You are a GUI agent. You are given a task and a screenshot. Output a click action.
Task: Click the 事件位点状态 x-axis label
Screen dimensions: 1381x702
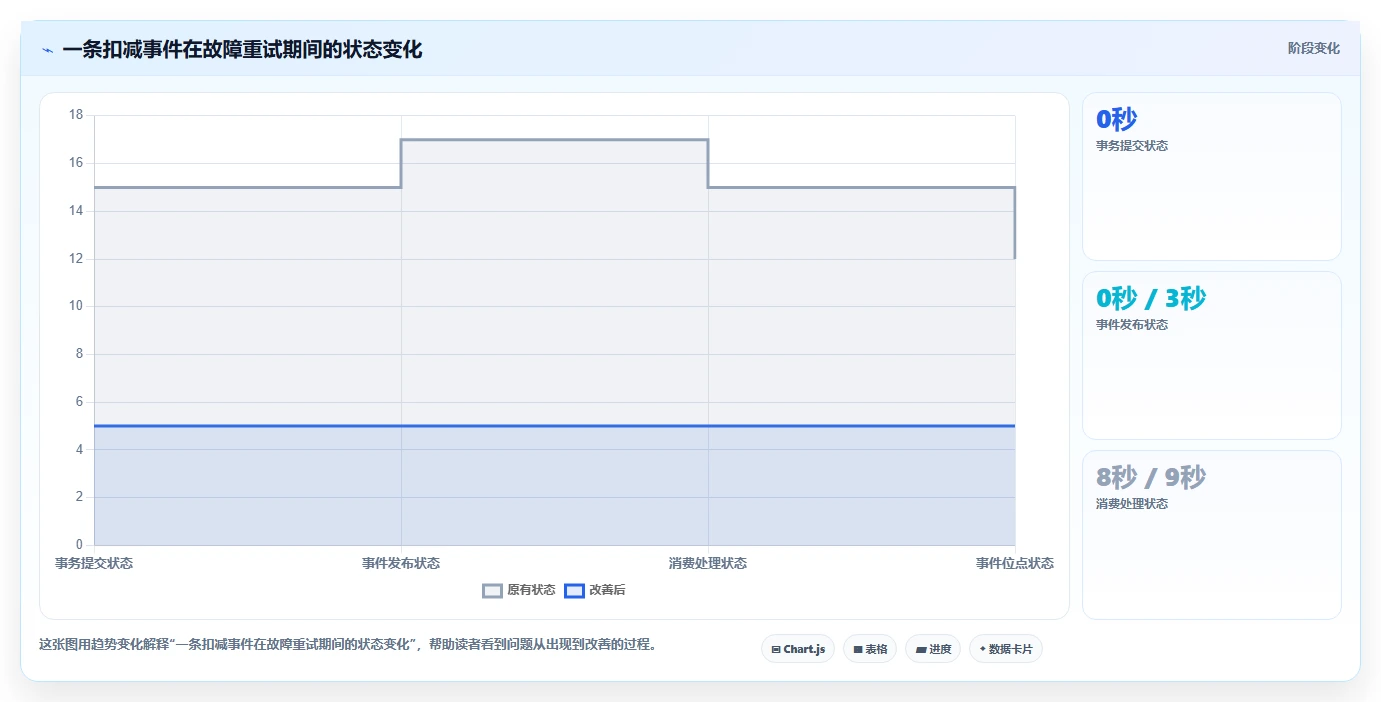coord(1015,563)
